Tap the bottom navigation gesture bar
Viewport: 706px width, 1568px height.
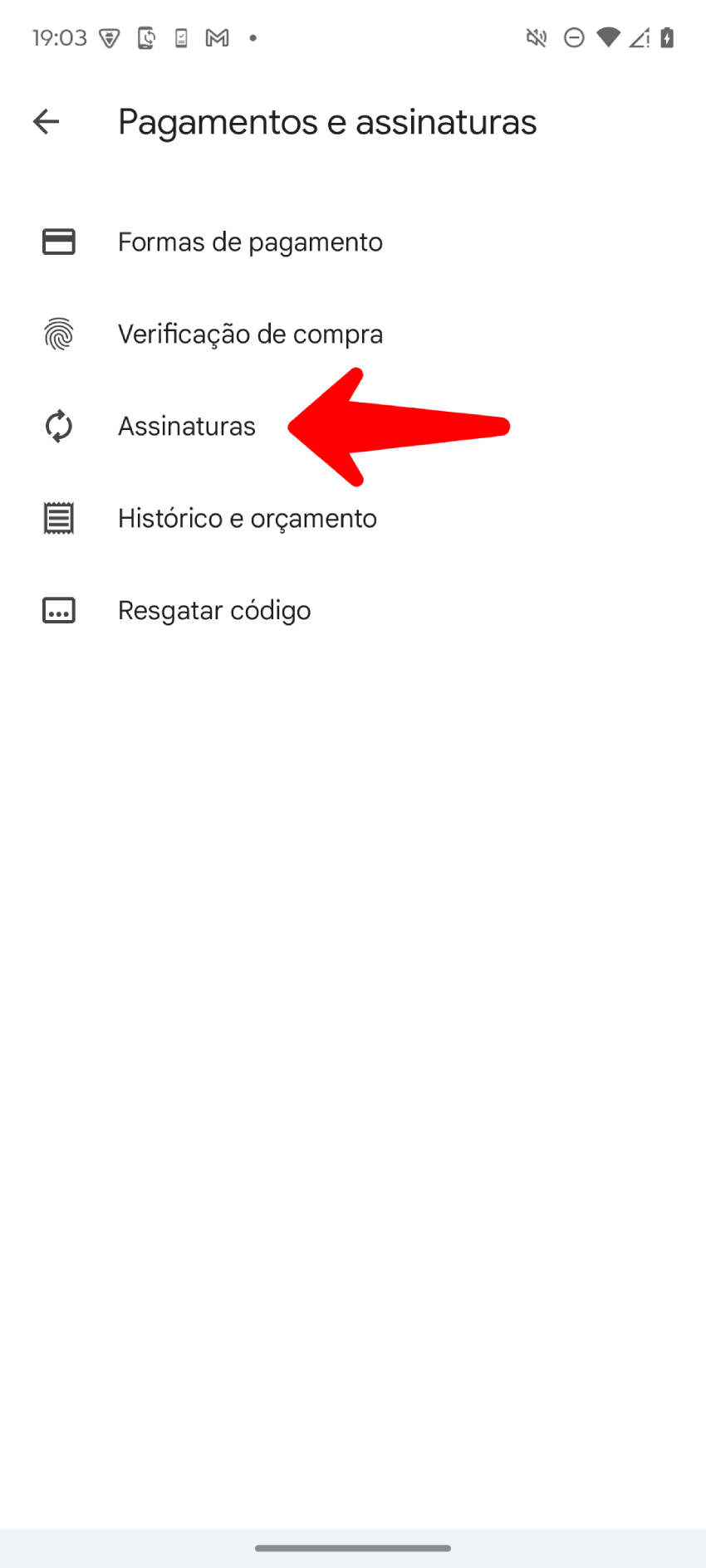coord(353,1548)
